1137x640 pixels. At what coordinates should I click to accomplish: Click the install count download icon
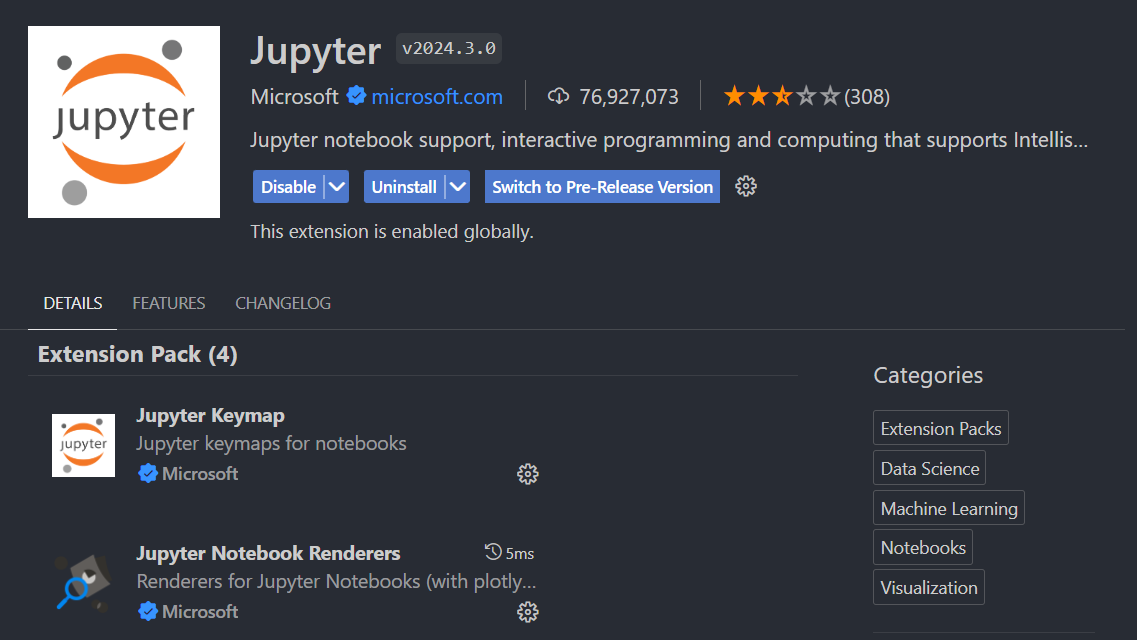point(558,97)
